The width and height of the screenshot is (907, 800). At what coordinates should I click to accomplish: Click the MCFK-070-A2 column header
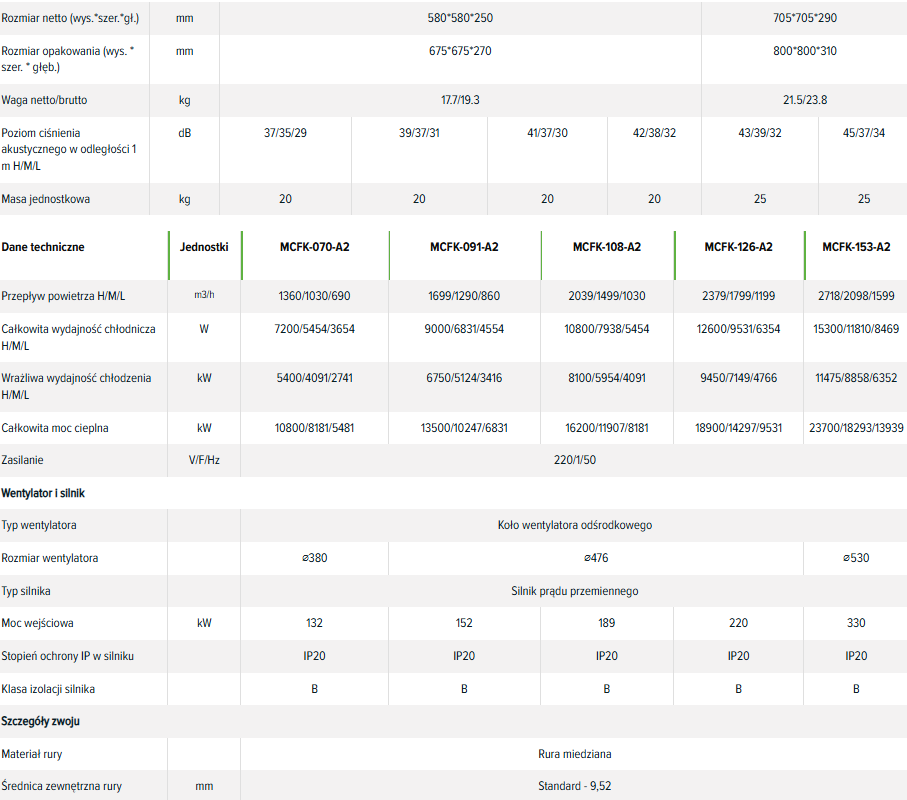314,247
